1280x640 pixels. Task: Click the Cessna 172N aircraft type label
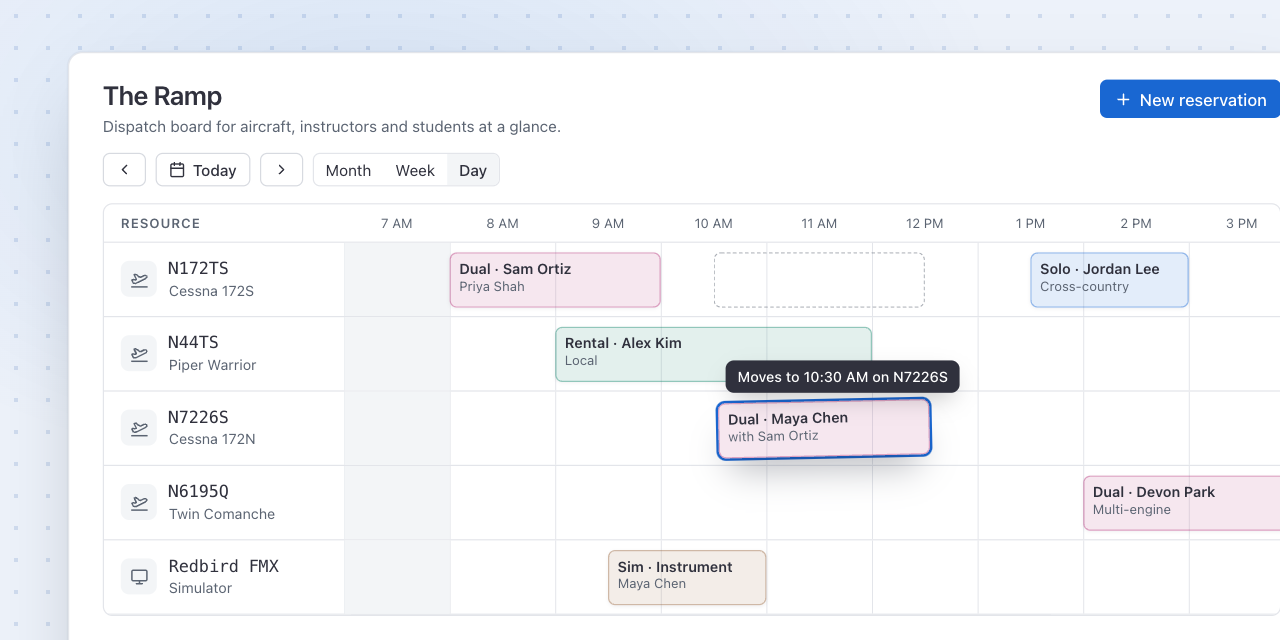tap(212, 439)
